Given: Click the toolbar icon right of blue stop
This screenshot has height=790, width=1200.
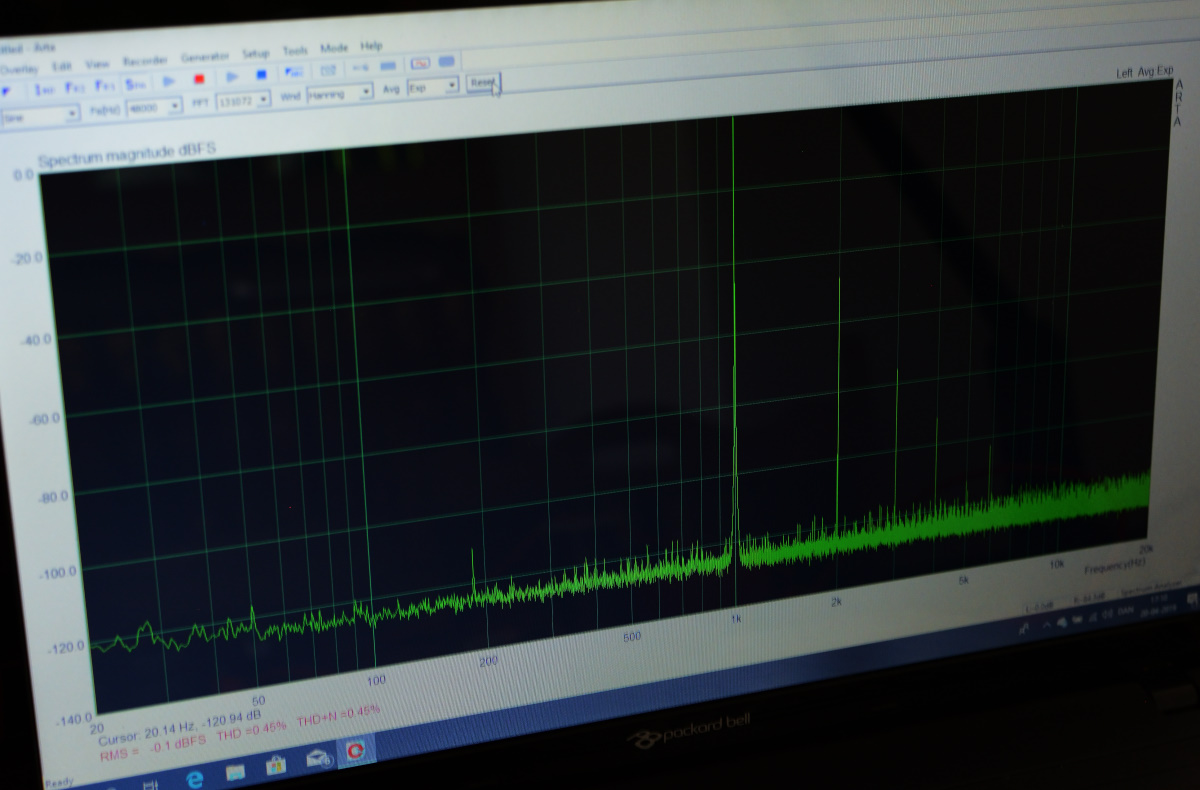Looking at the screenshot, I should (x=294, y=72).
